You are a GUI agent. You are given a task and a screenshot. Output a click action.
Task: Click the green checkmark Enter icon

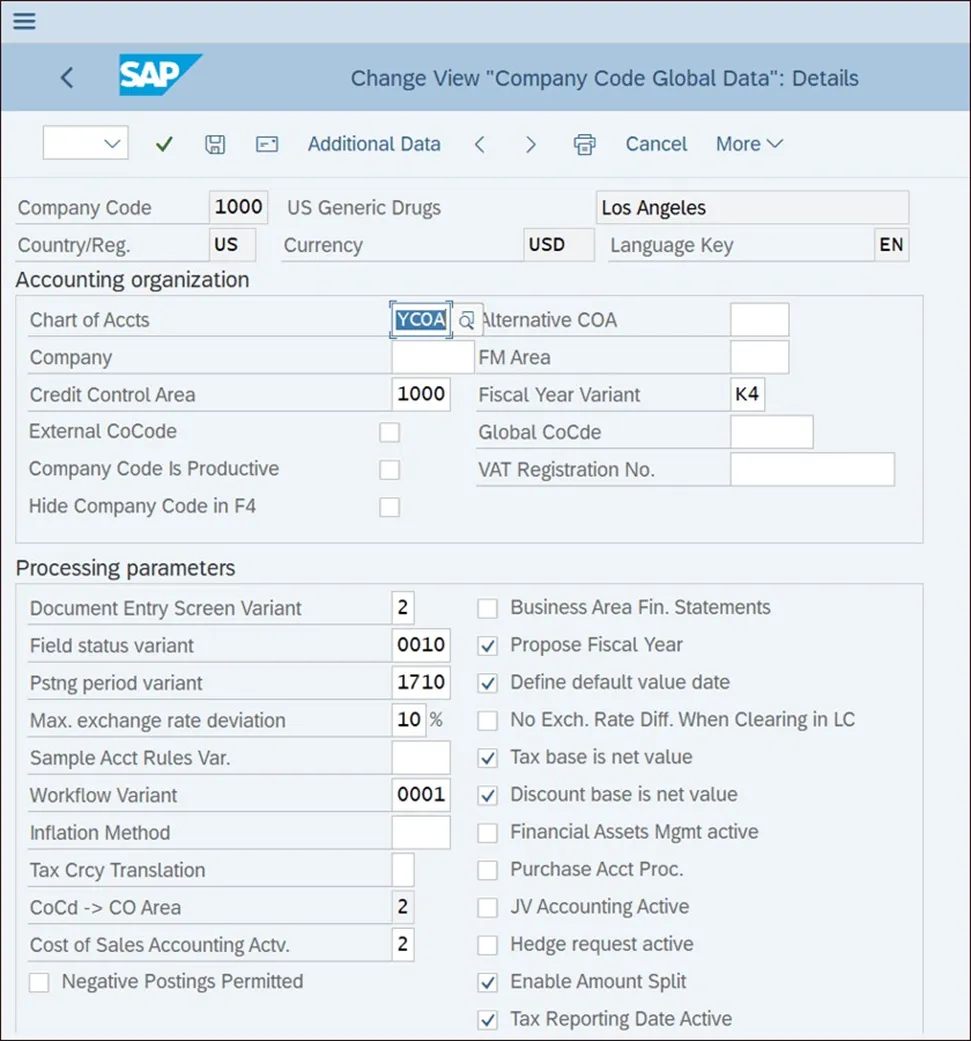pyautogui.click(x=164, y=144)
